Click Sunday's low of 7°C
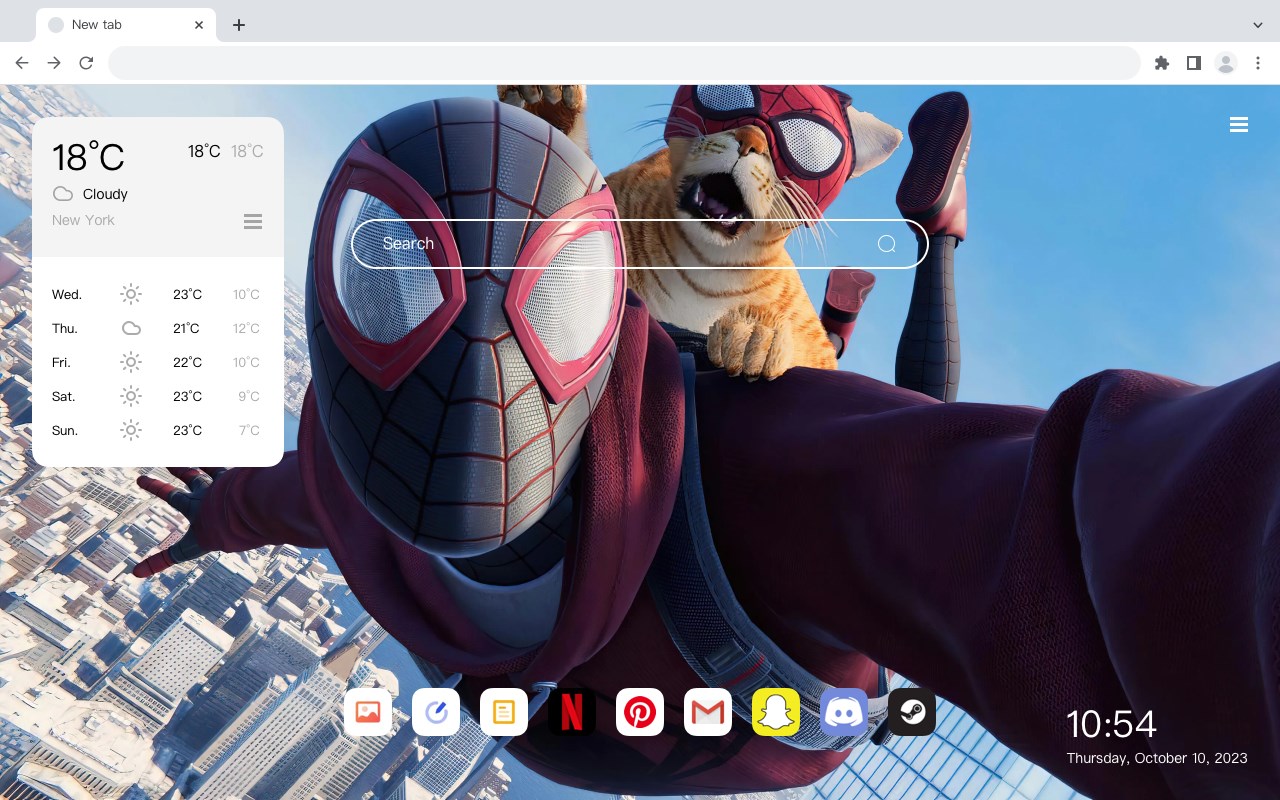 (249, 430)
